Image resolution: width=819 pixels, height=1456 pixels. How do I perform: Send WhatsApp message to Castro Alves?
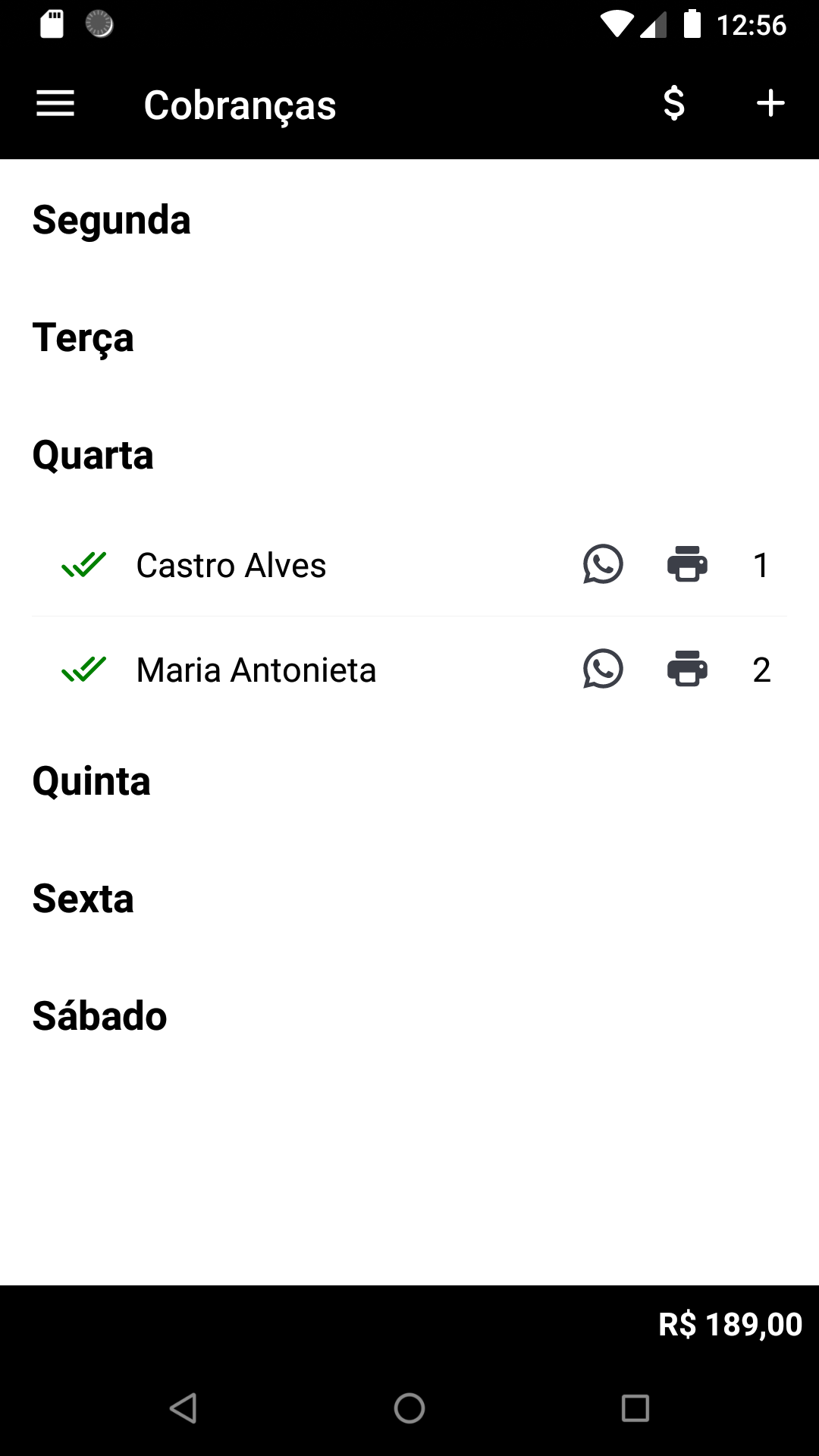(x=603, y=564)
